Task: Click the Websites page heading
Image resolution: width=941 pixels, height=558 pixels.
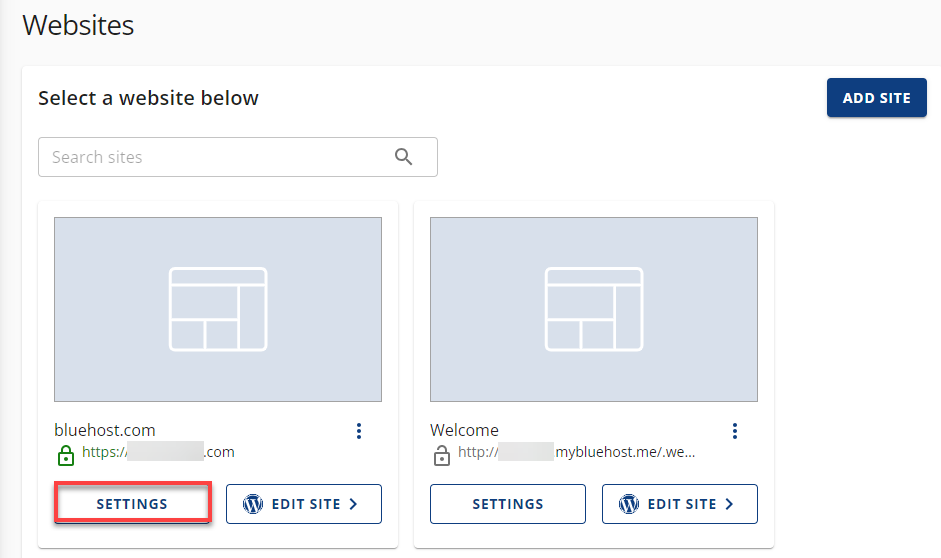Action: pos(78,25)
